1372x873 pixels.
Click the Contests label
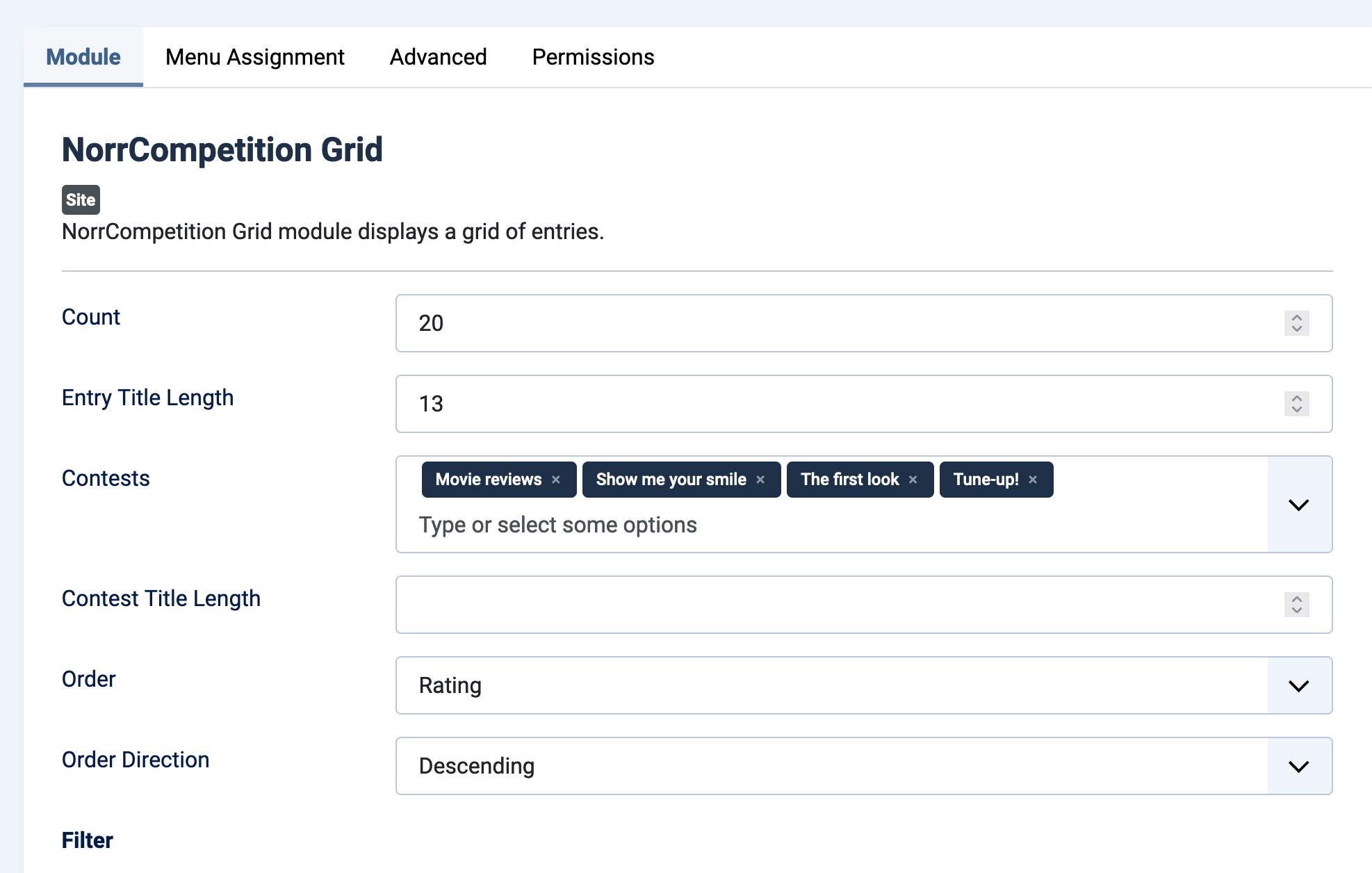point(106,478)
